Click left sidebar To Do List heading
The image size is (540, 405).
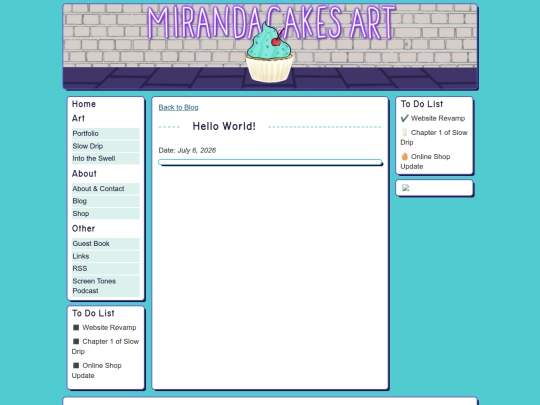(93, 313)
